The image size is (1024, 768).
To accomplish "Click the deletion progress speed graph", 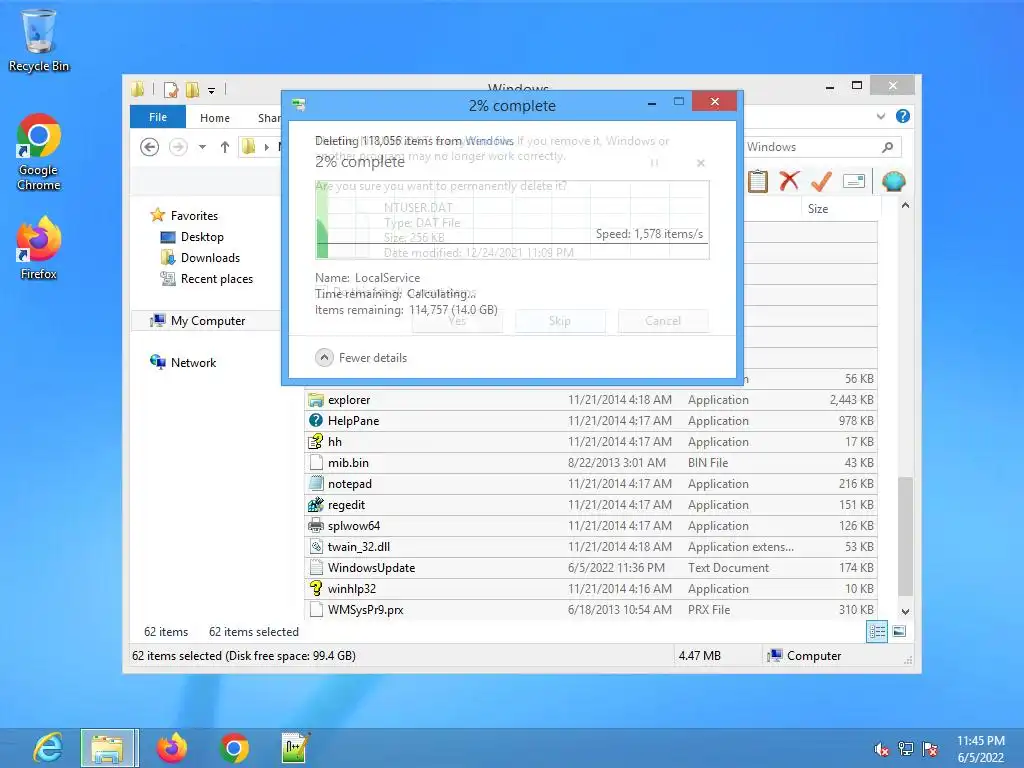I will [512, 220].
